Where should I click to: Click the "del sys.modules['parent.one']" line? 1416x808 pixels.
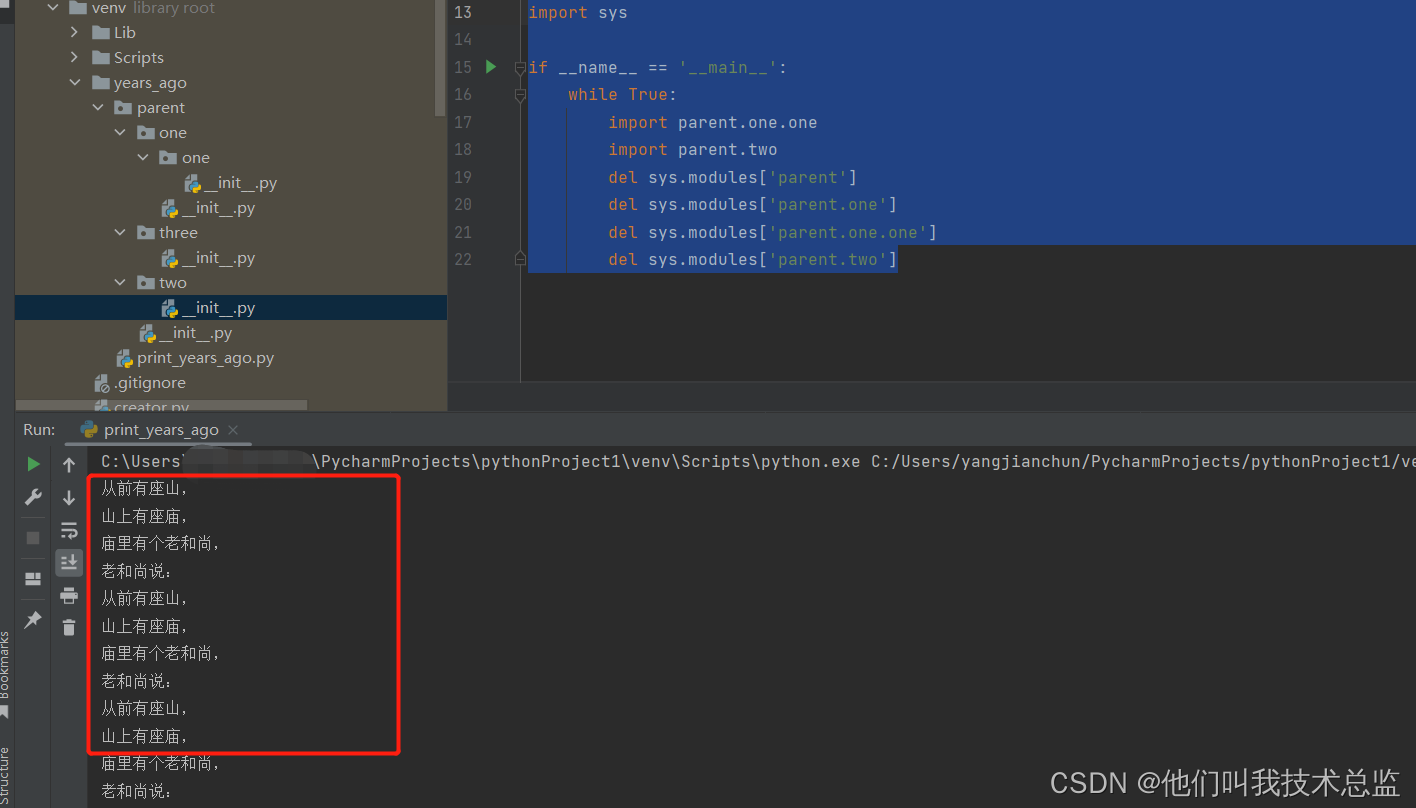753,204
